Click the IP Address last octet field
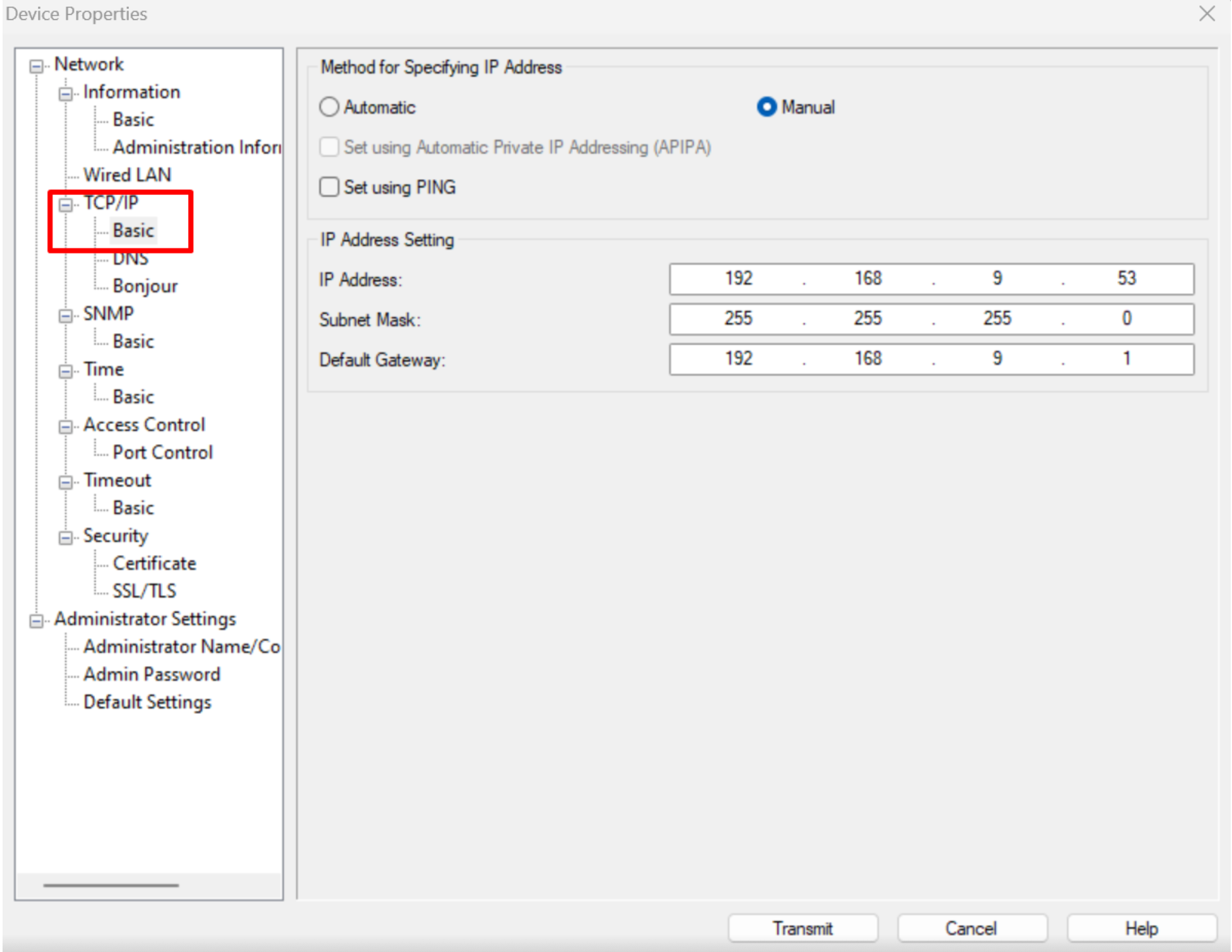The width and height of the screenshot is (1232, 952). pyautogui.click(x=1126, y=278)
